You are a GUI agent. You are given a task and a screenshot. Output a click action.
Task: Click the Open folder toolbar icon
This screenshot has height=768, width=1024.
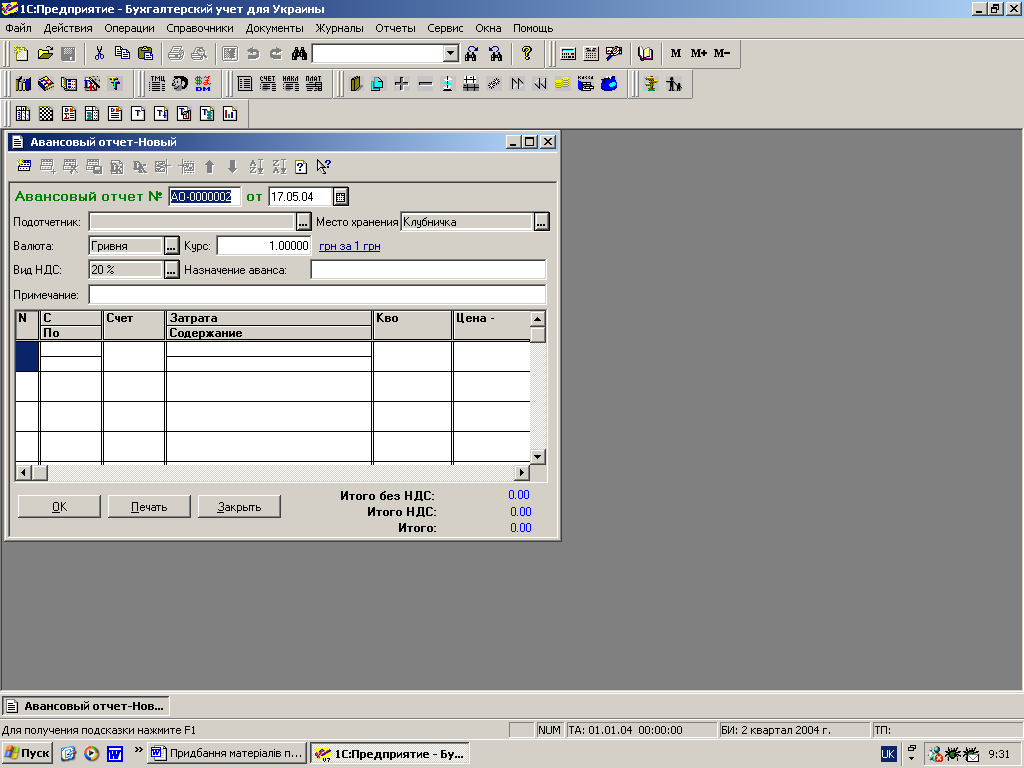point(45,54)
